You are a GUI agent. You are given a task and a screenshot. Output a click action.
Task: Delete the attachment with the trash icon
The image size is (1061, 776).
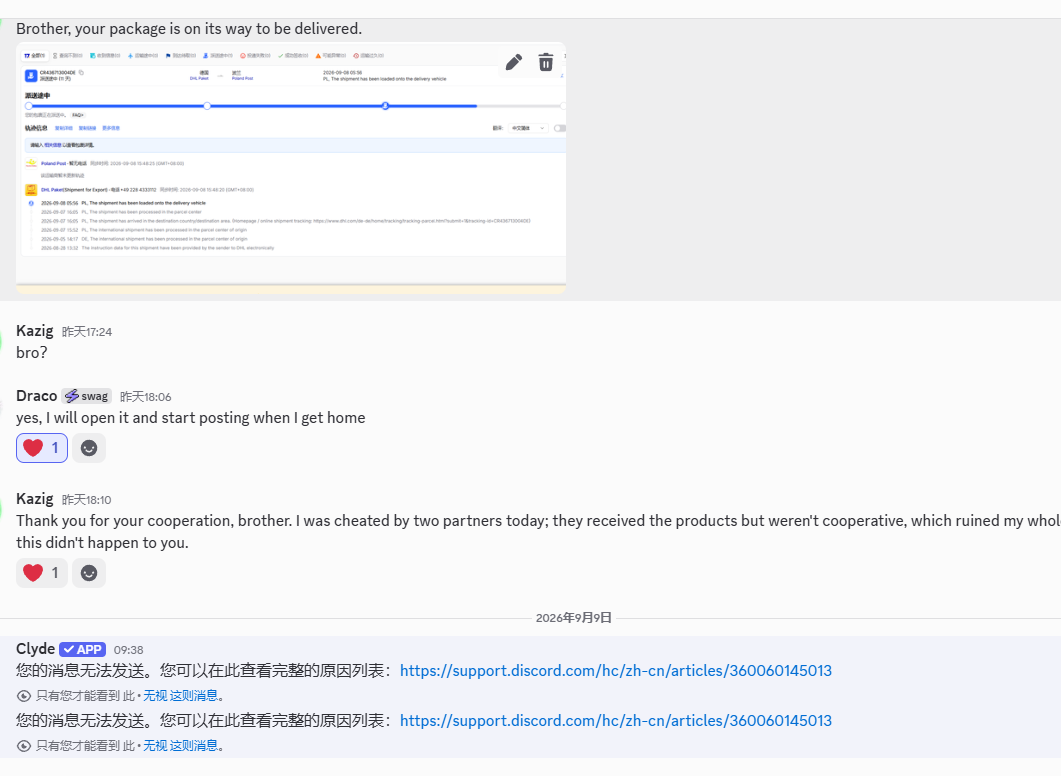tap(545, 62)
